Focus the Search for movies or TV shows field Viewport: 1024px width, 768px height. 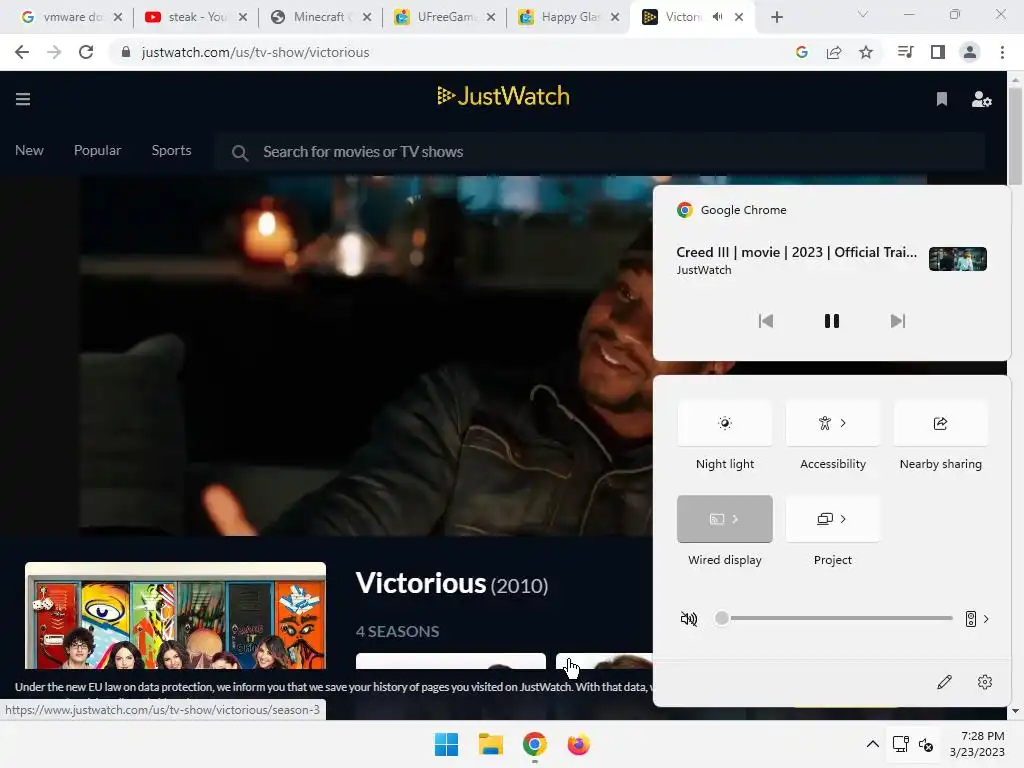tap(600, 152)
